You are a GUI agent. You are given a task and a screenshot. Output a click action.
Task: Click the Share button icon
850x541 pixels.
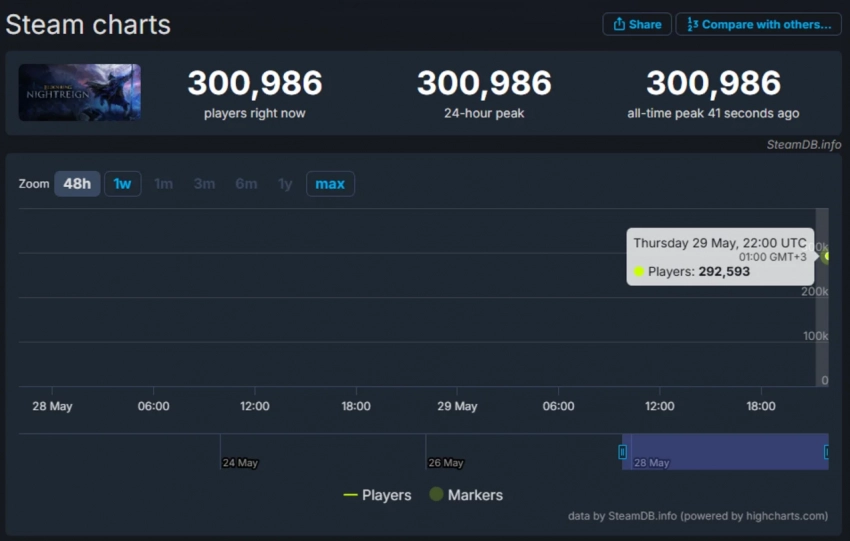pyautogui.click(x=619, y=24)
